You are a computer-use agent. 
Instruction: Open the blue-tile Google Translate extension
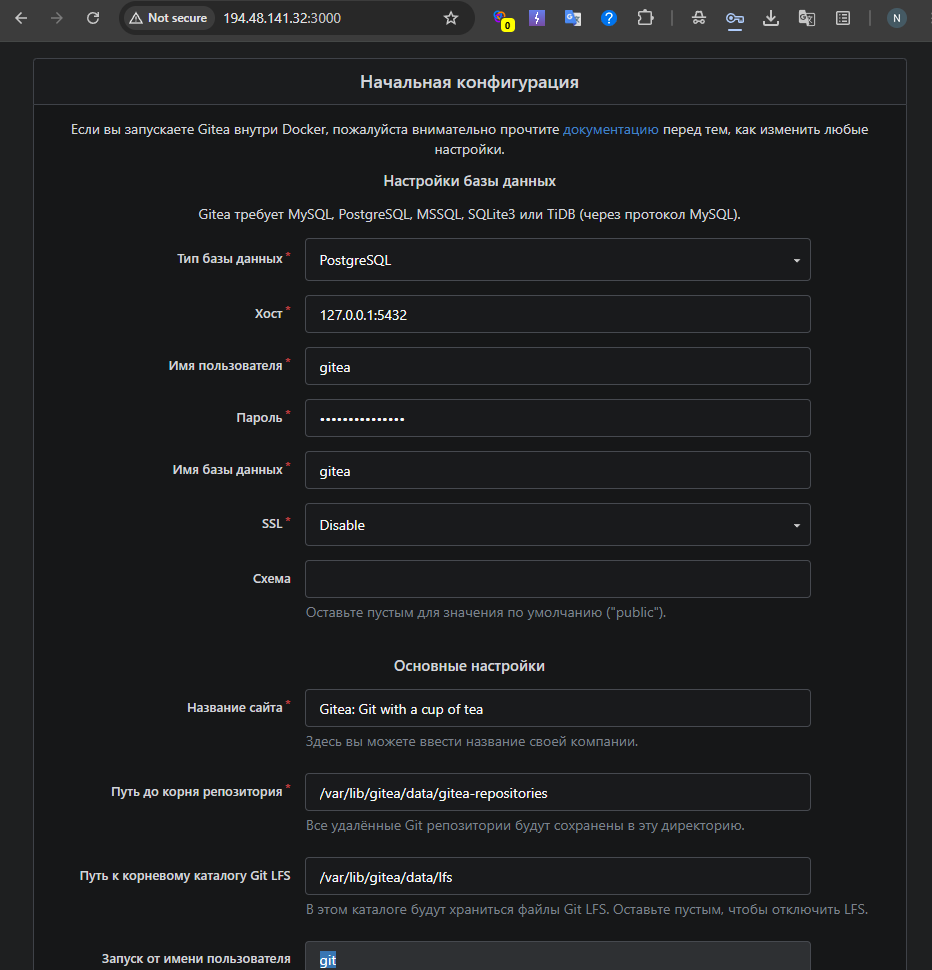tap(573, 19)
